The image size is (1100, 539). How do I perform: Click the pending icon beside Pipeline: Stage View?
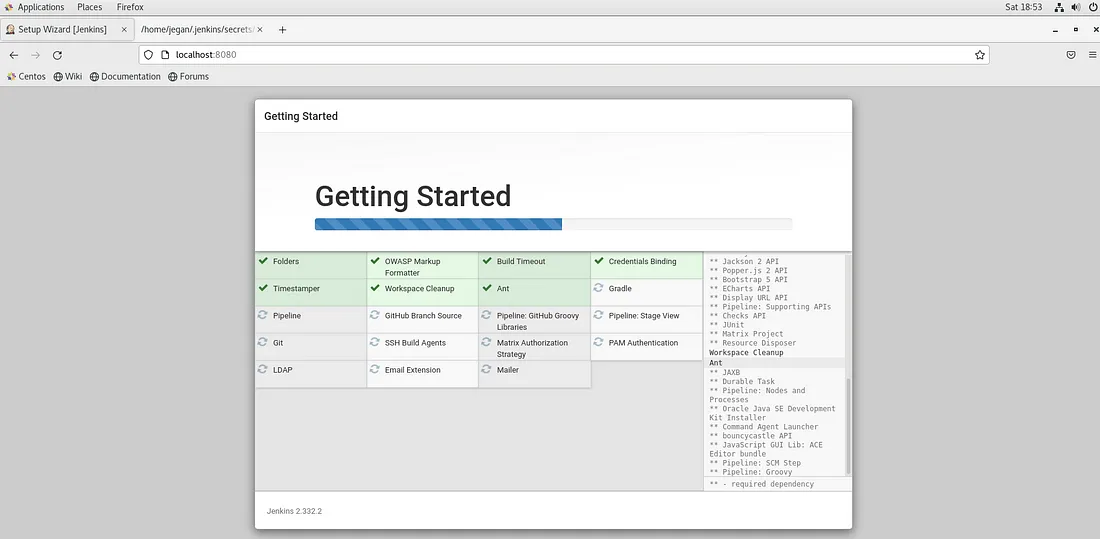(598, 315)
